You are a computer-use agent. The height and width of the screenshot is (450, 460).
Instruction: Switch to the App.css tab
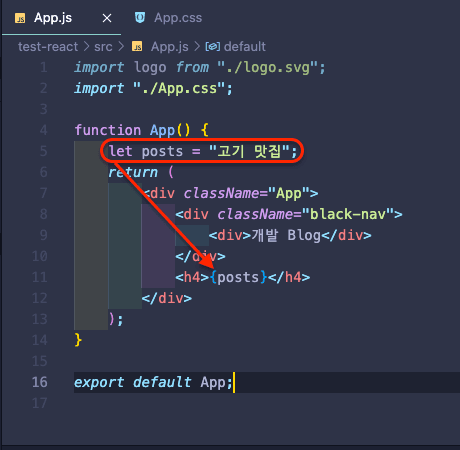pos(168,18)
